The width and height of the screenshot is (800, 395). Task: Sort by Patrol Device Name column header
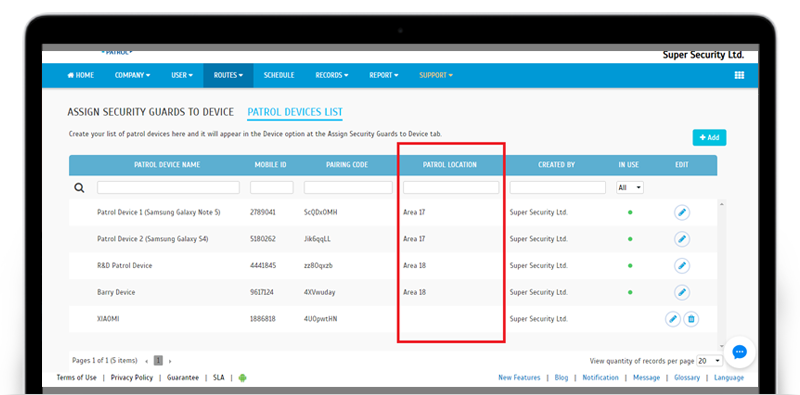point(167,165)
